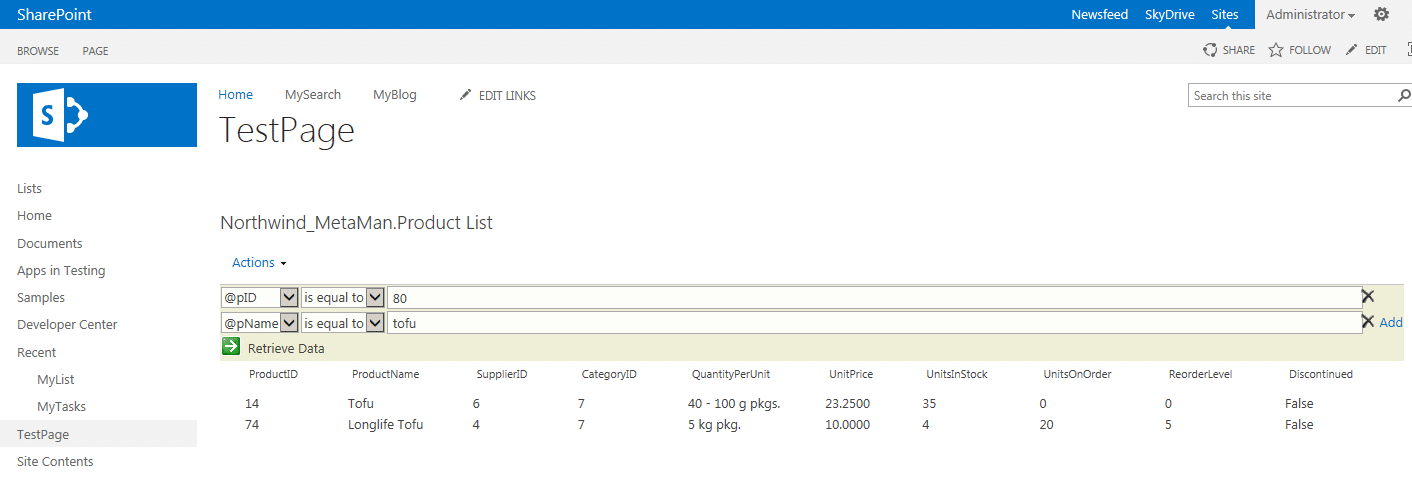The image size is (1412, 488).
Task: Click the SharePoint brand text
Action: click(x=54, y=15)
